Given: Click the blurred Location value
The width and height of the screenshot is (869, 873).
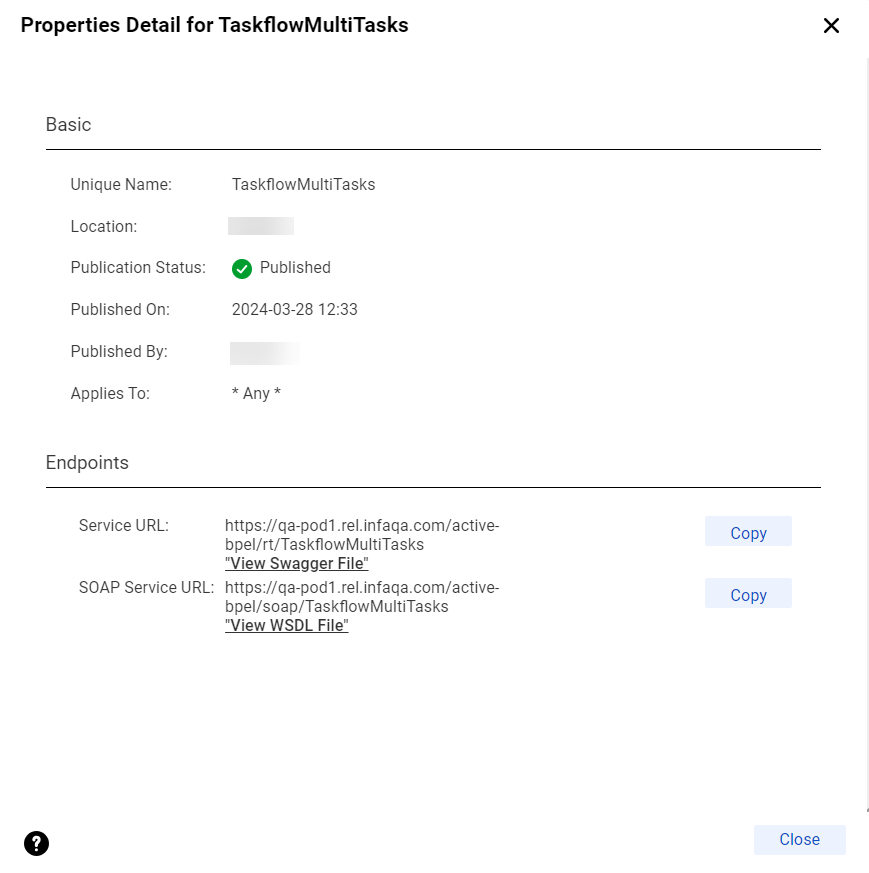Looking at the screenshot, I should [x=261, y=226].
